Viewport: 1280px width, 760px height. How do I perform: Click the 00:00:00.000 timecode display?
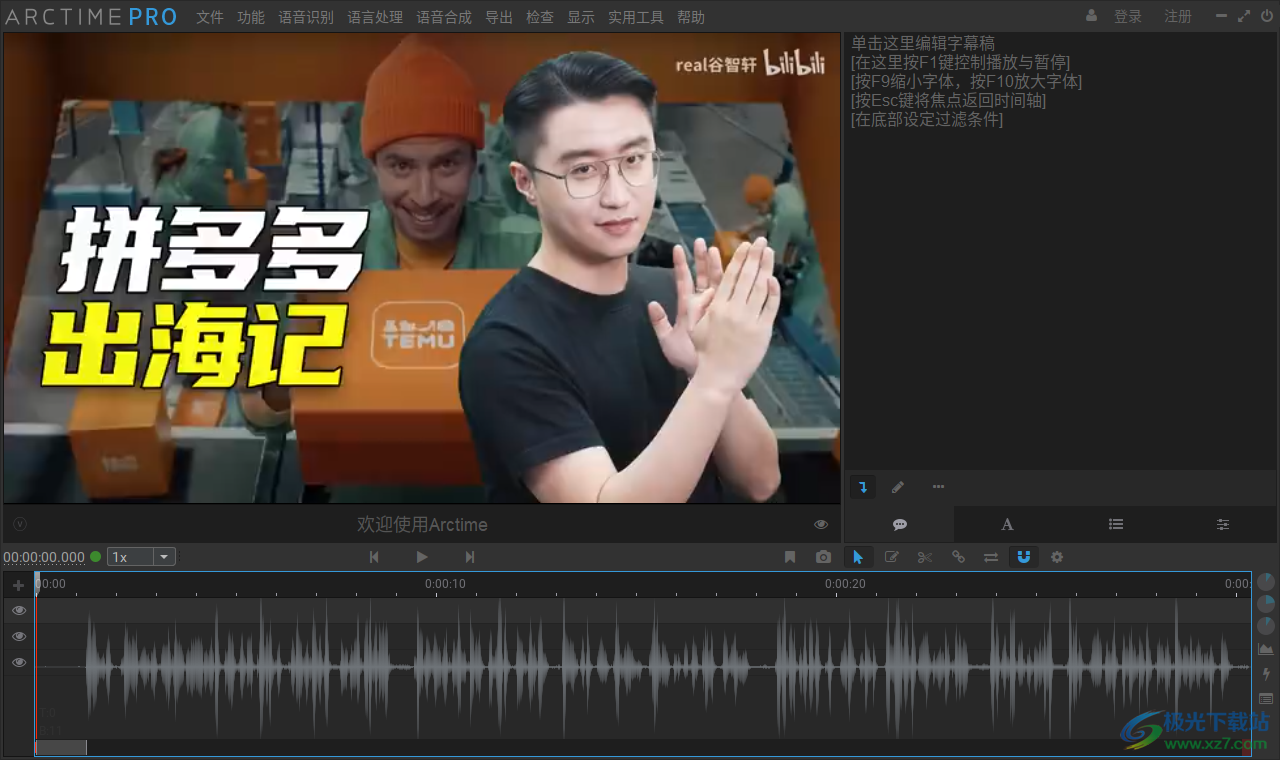(44, 558)
